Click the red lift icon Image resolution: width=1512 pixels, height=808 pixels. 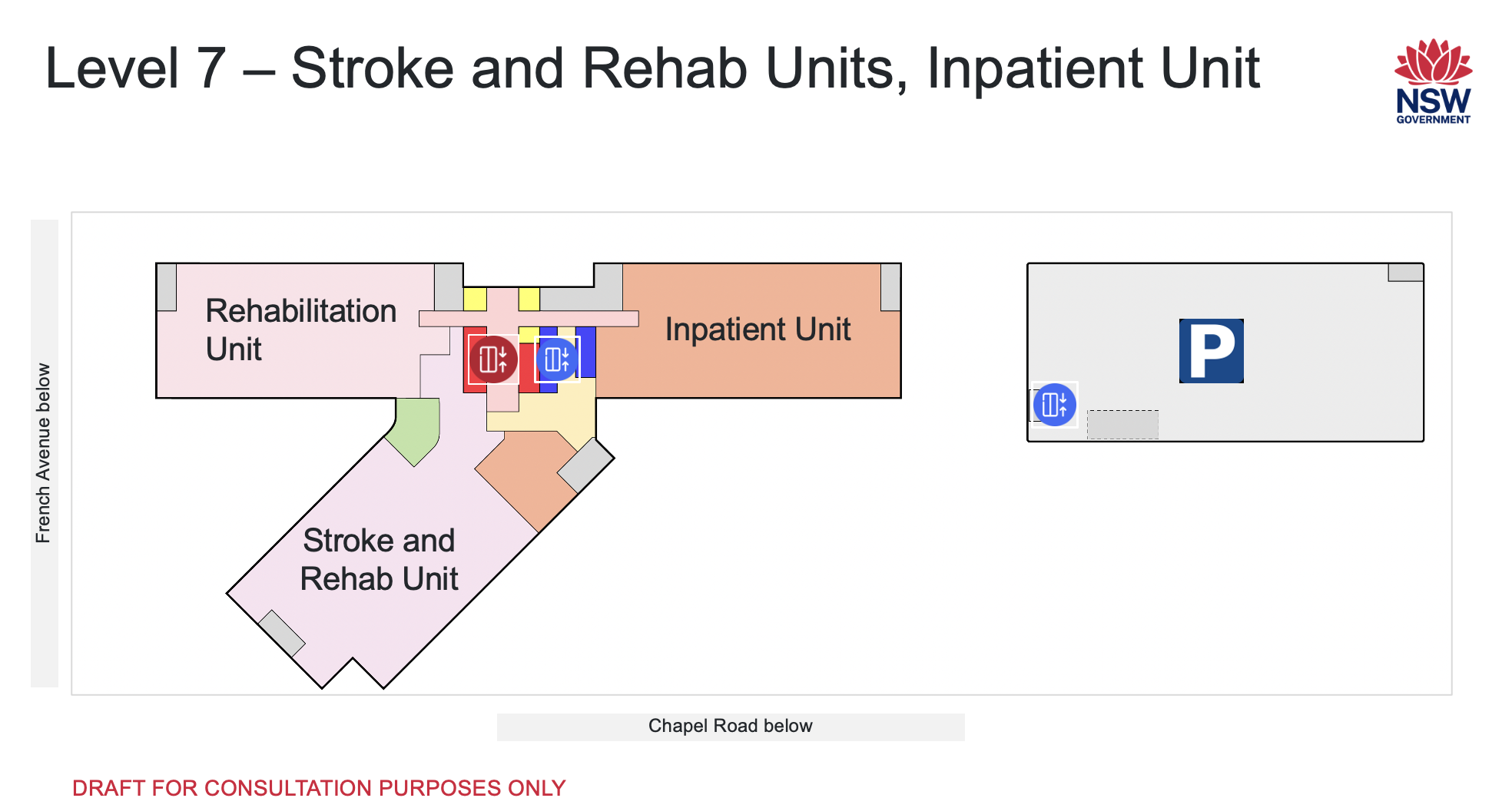pos(493,359)
